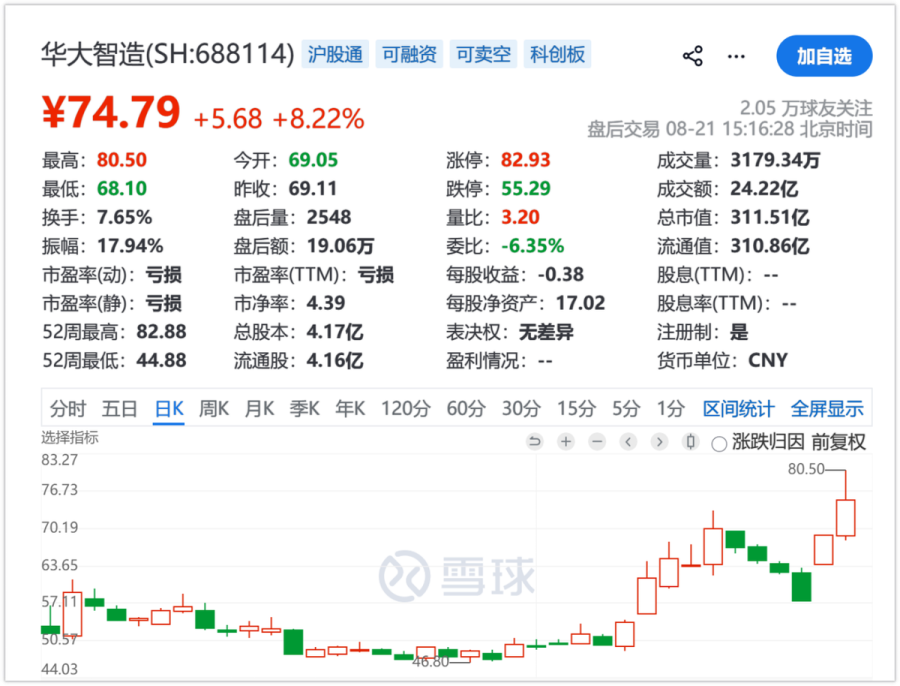The width and height of the screenshot is (900, 686).
Task: Click the 跌停 value 55.29
Action: (525, 188)
